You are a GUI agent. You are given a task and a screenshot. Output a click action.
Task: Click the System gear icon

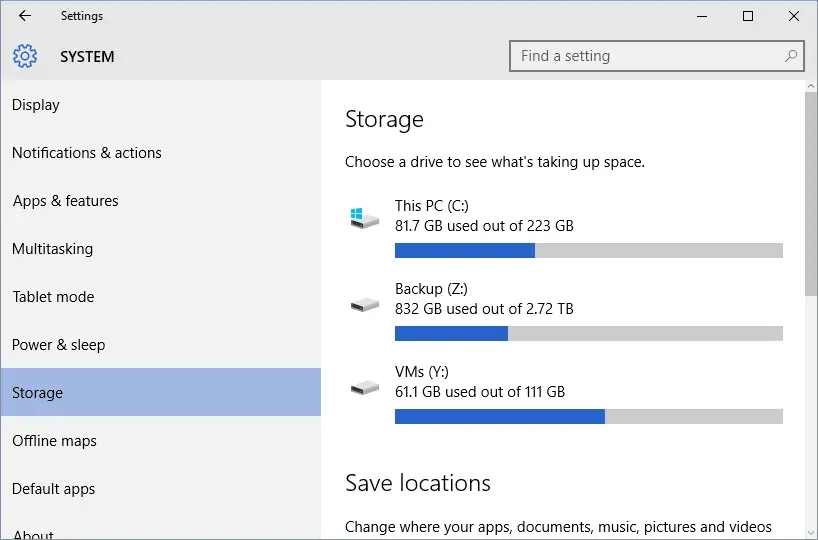coord(25,56)
